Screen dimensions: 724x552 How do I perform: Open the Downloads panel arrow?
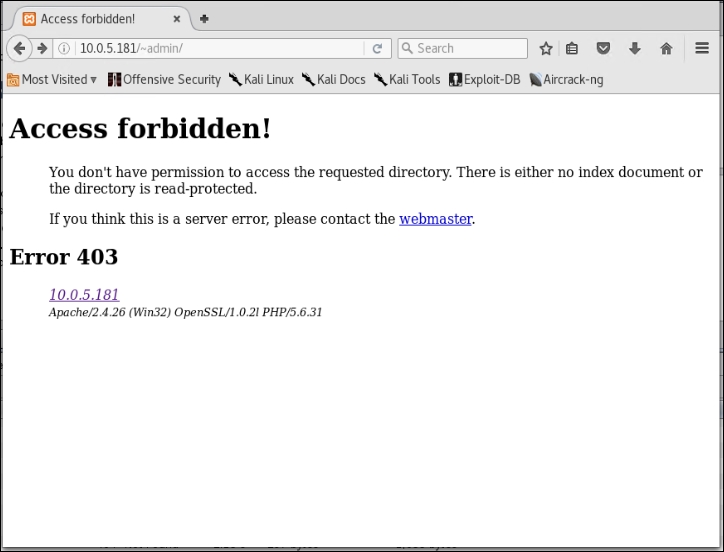click(634, 48)
